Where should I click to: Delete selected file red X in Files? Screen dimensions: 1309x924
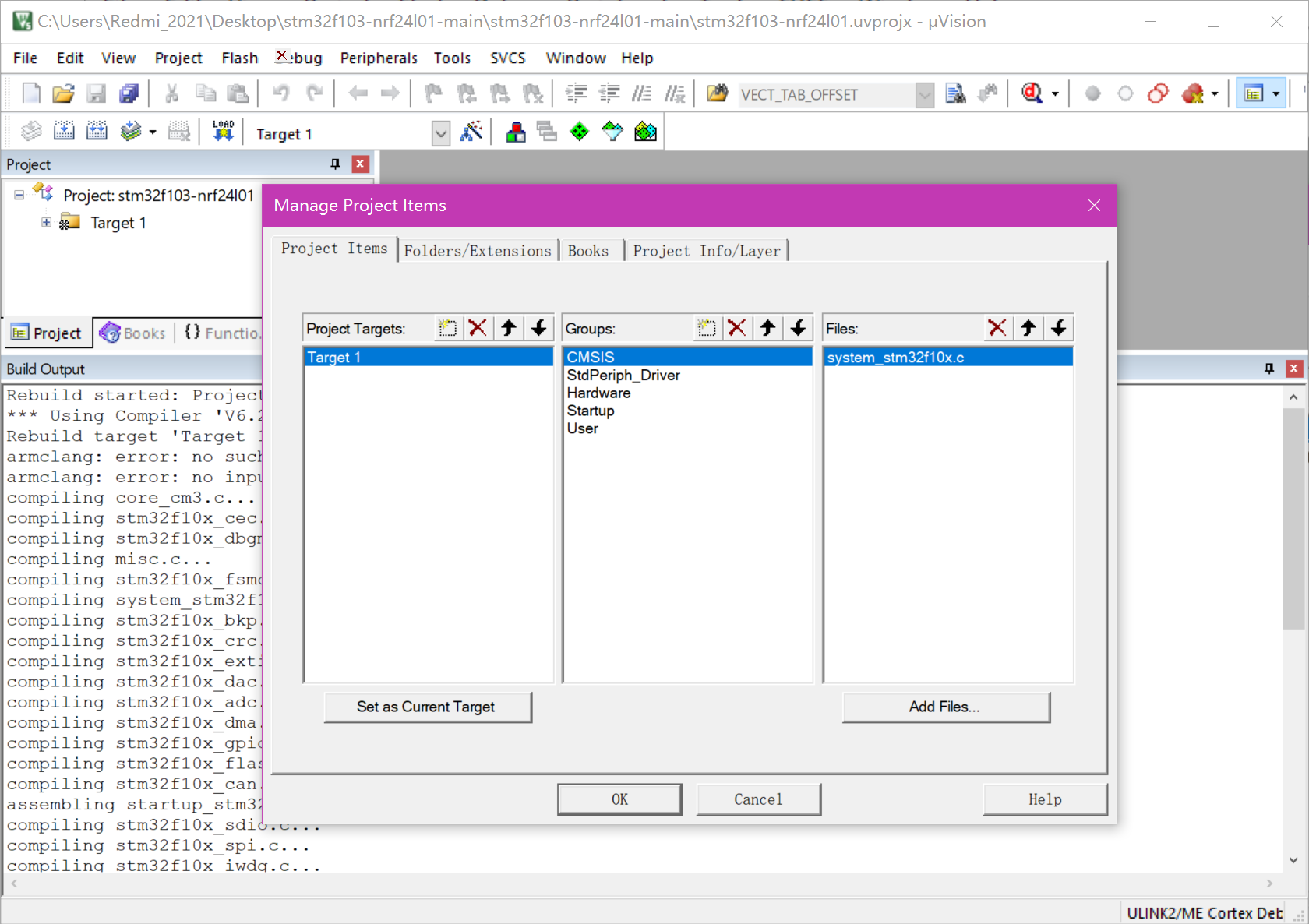(x=997, y=328)
